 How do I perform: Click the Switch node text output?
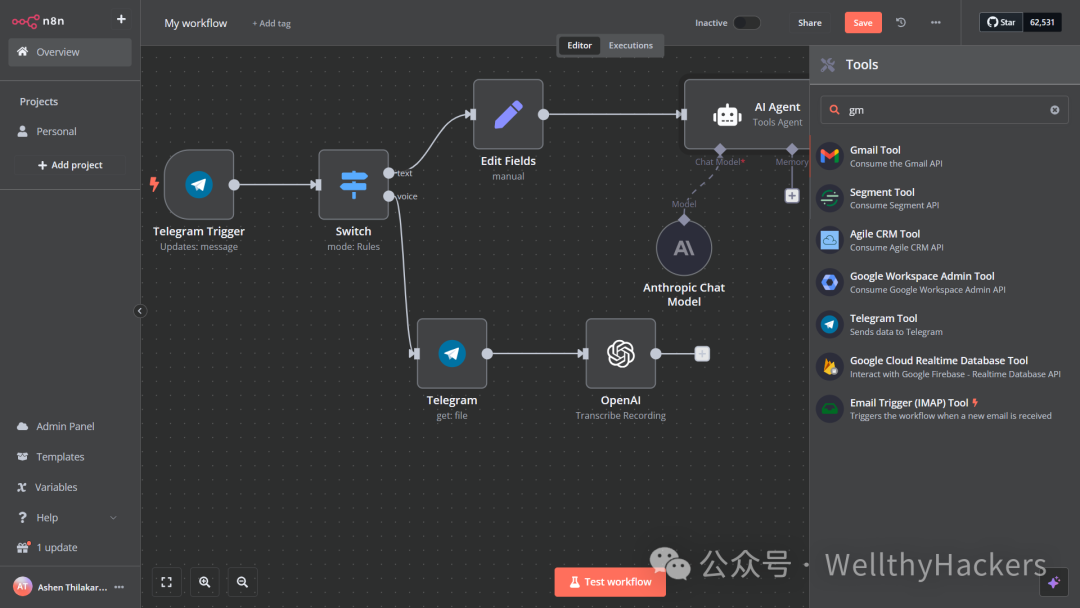(389, 173)
